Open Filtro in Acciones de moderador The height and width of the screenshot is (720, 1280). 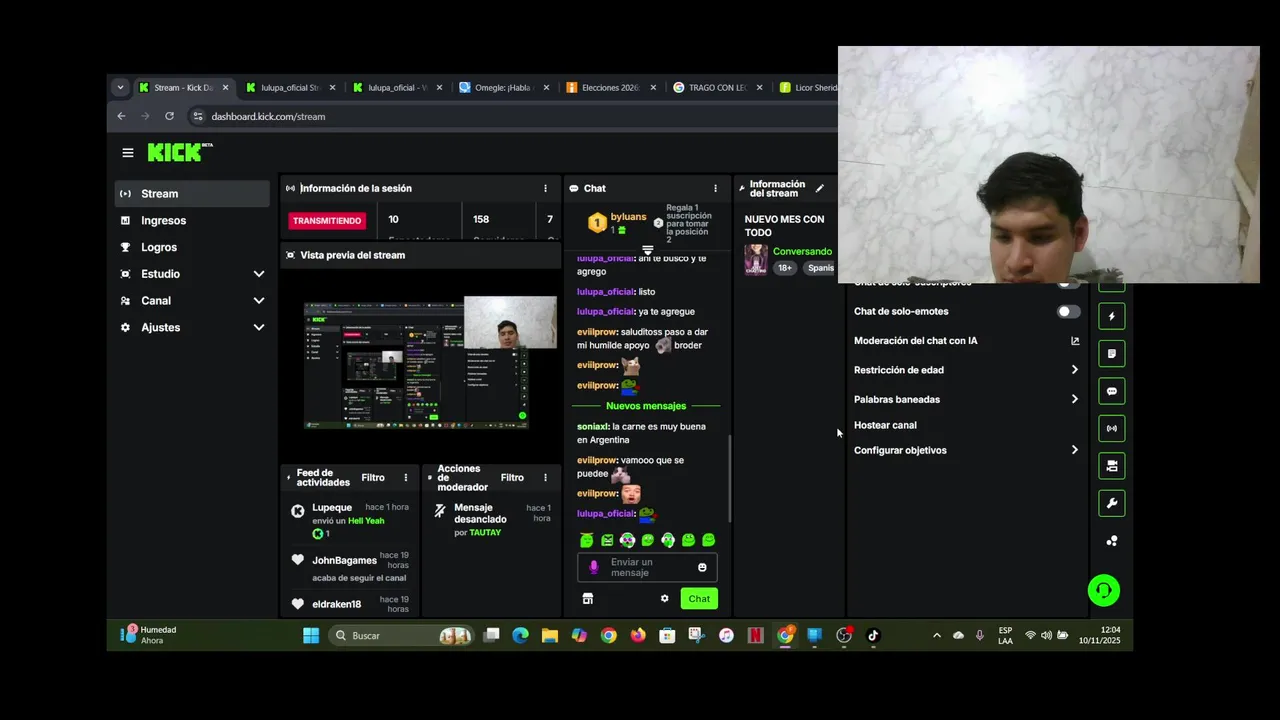(512, 478)
